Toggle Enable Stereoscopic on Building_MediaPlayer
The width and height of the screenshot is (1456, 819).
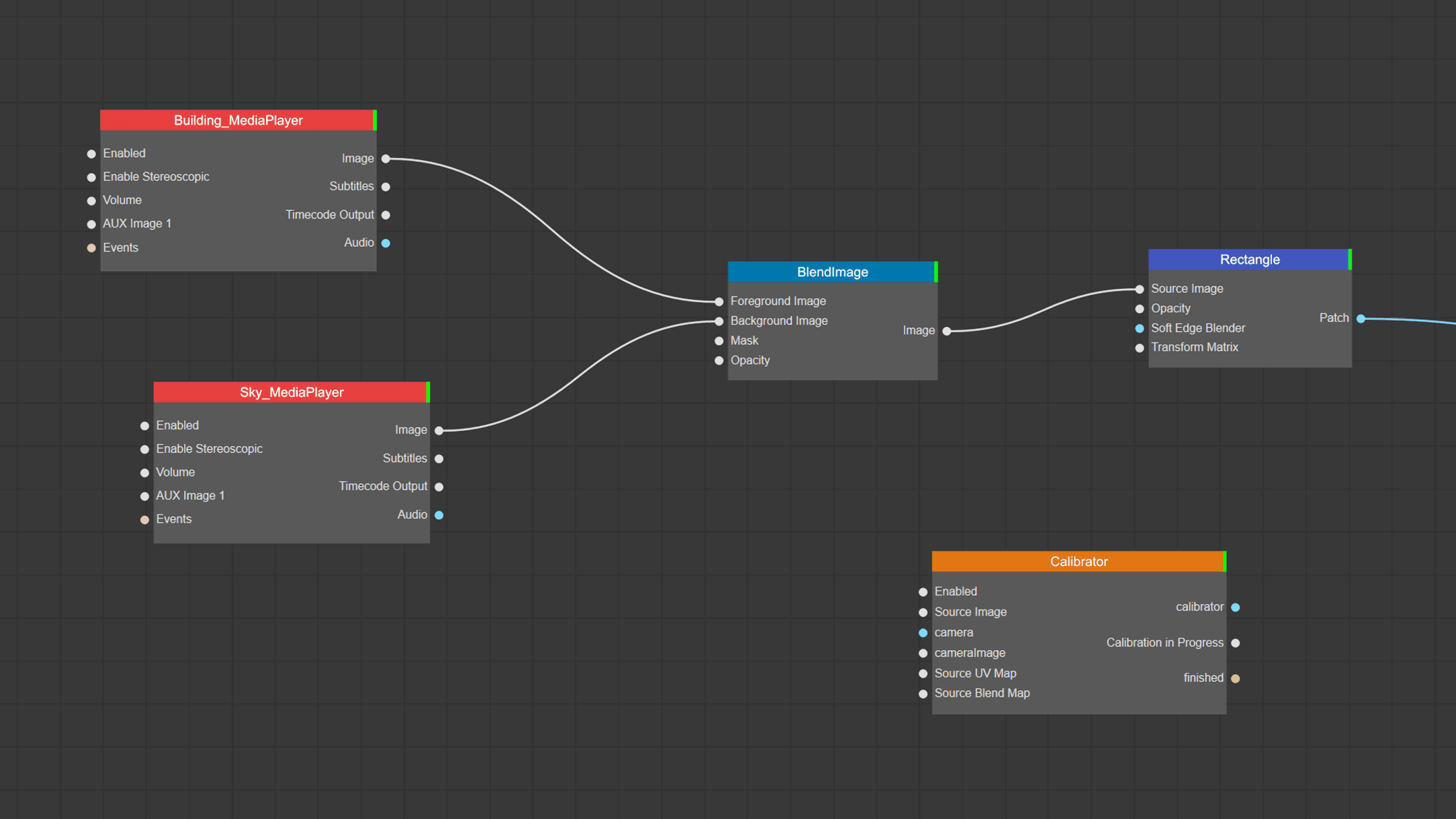point(91,176)
